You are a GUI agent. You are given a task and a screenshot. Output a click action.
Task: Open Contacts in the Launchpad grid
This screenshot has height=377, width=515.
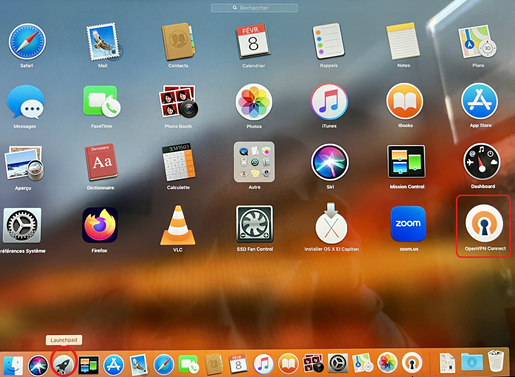point(178,42)
